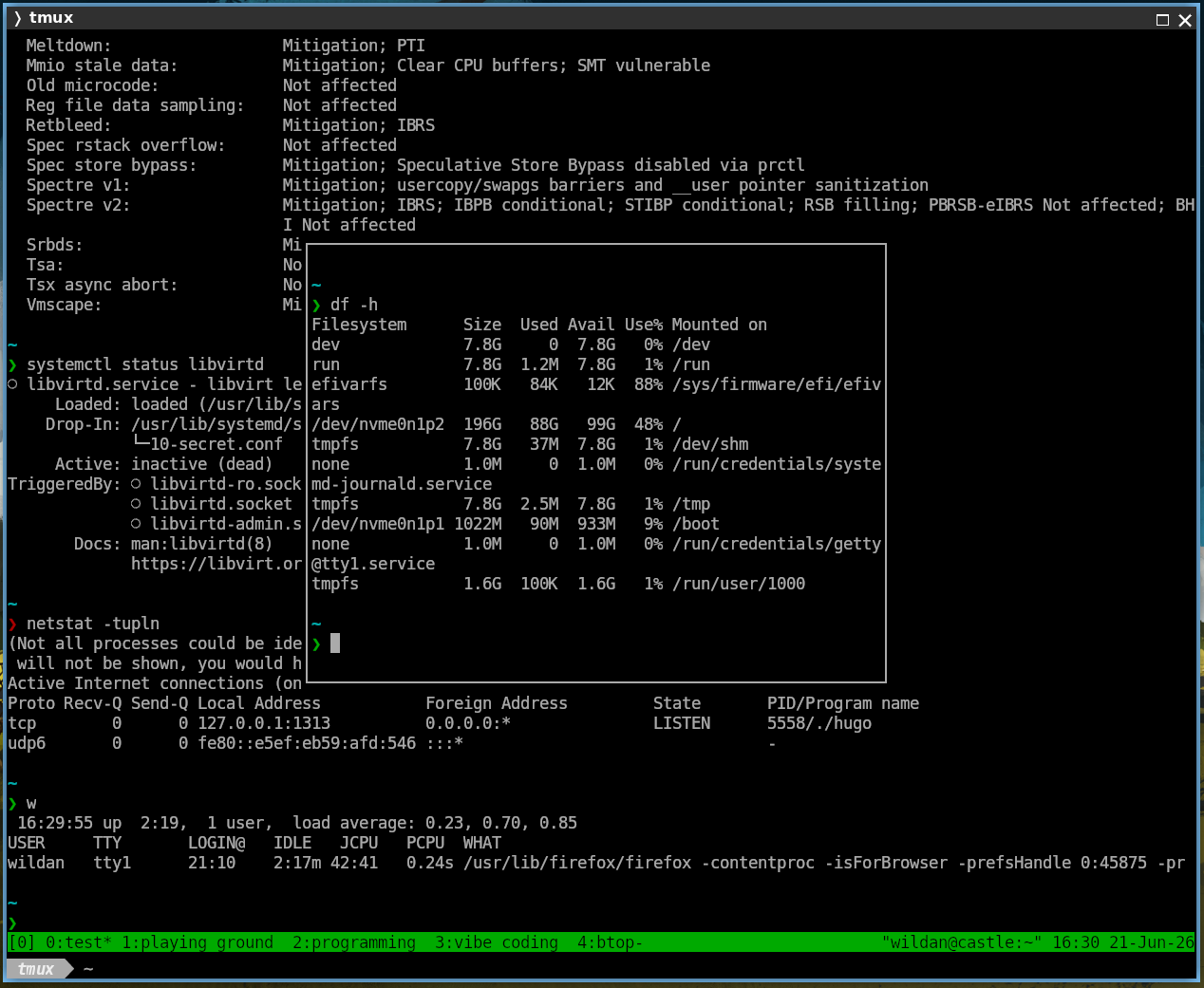This screenshot has width=1204, height=988.
Task: Click the "Tsx async abort" label
Action: pos(103,285)
